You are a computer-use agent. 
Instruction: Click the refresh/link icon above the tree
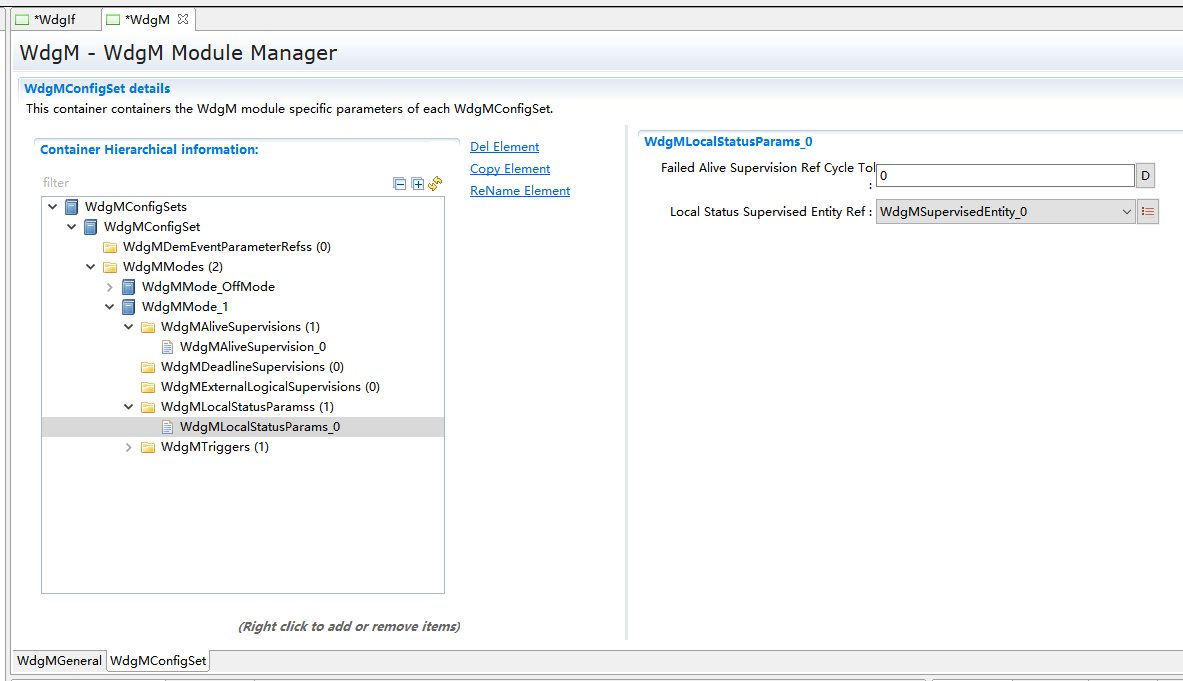pos(435,183)
